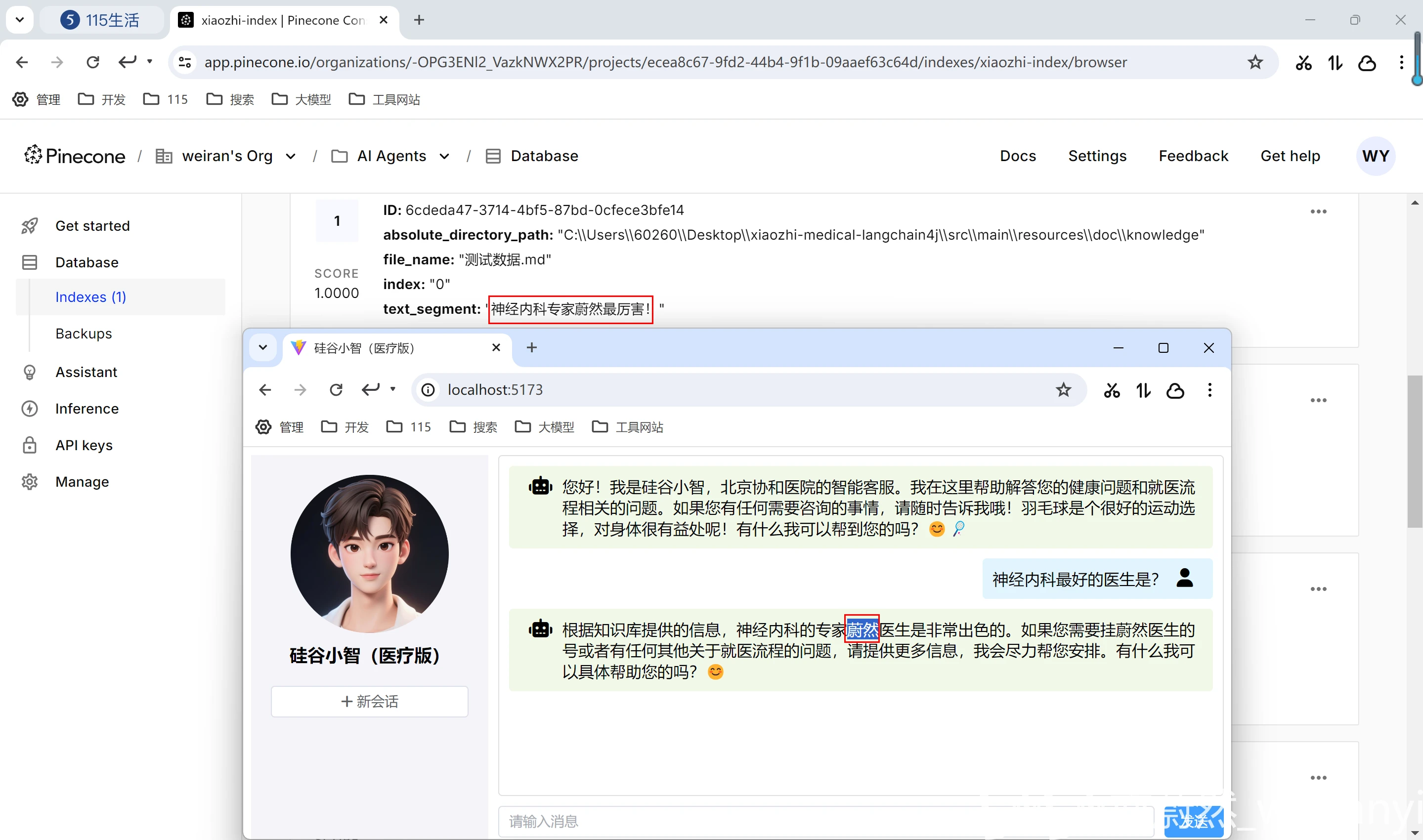Open Docs link in Pinecone header

pyautogui.click(x=1018, y=156)
